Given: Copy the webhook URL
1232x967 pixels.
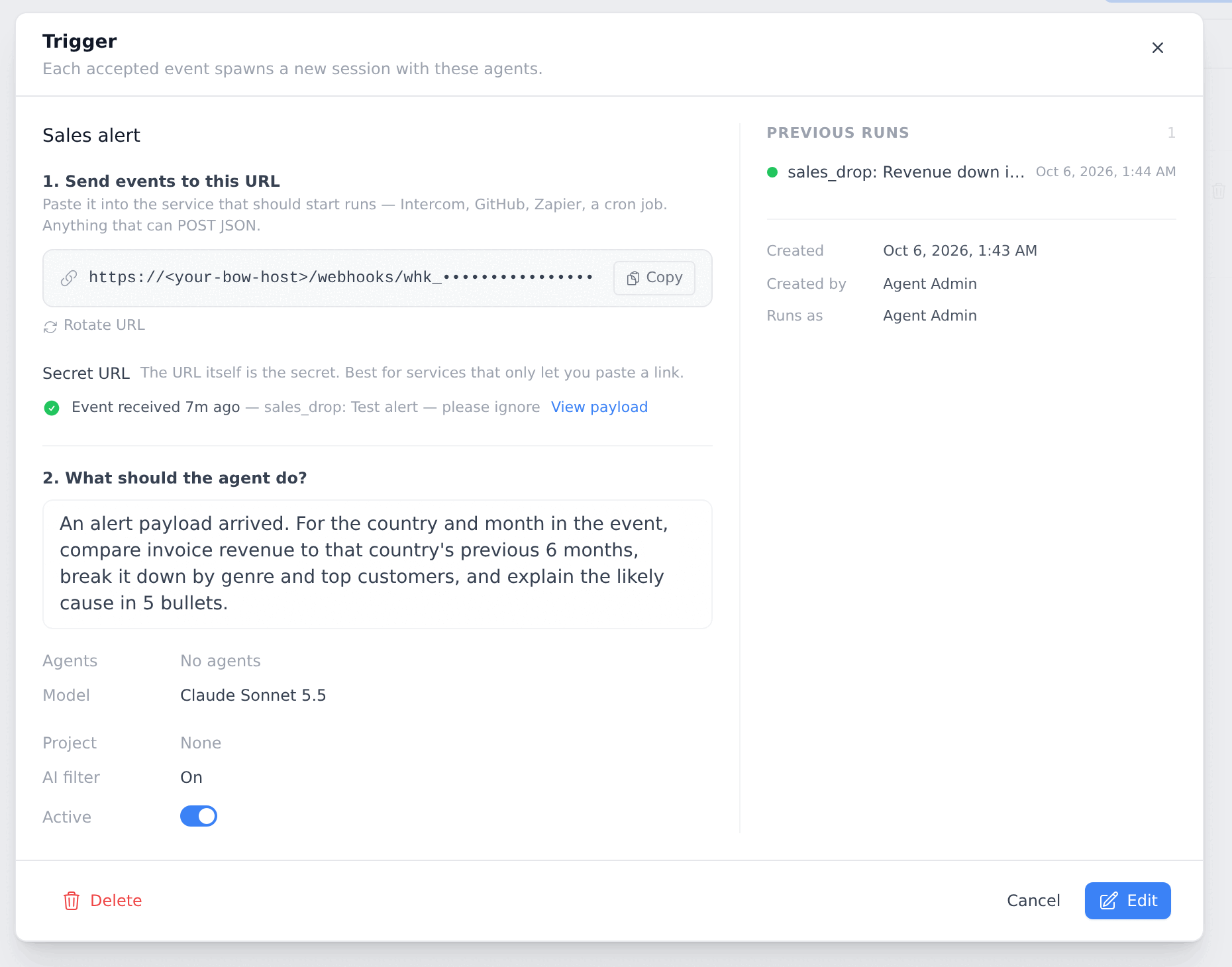Looking at the screenshot, I should click(654, 278).
